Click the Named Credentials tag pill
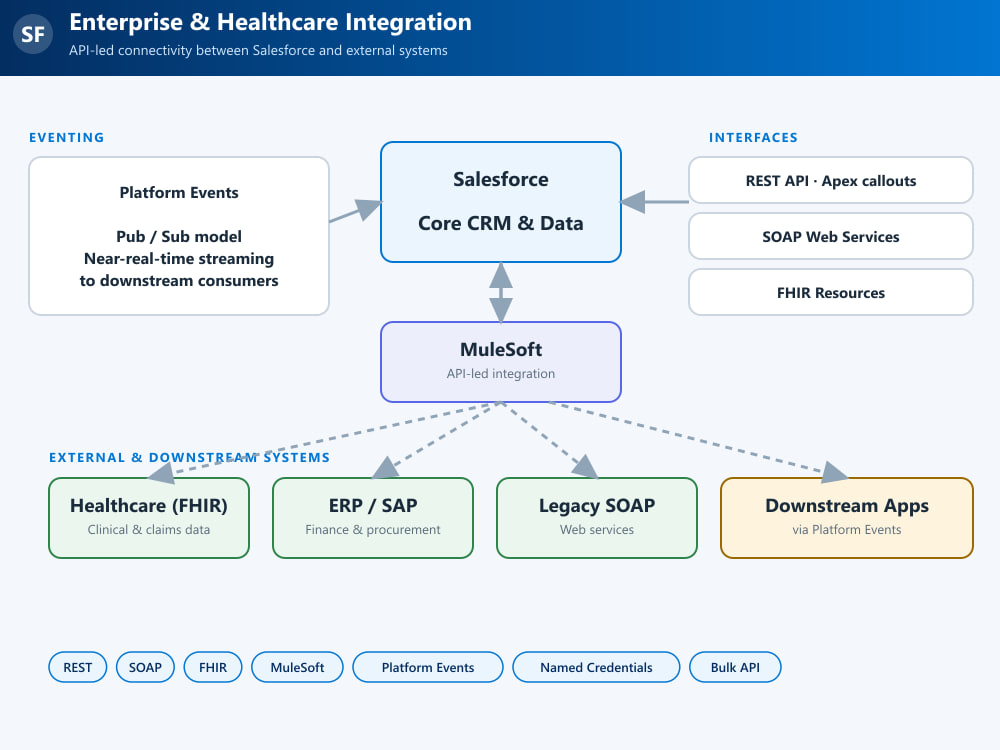The width and height of the screenshot is (1000, 750). tap(596, 667)
